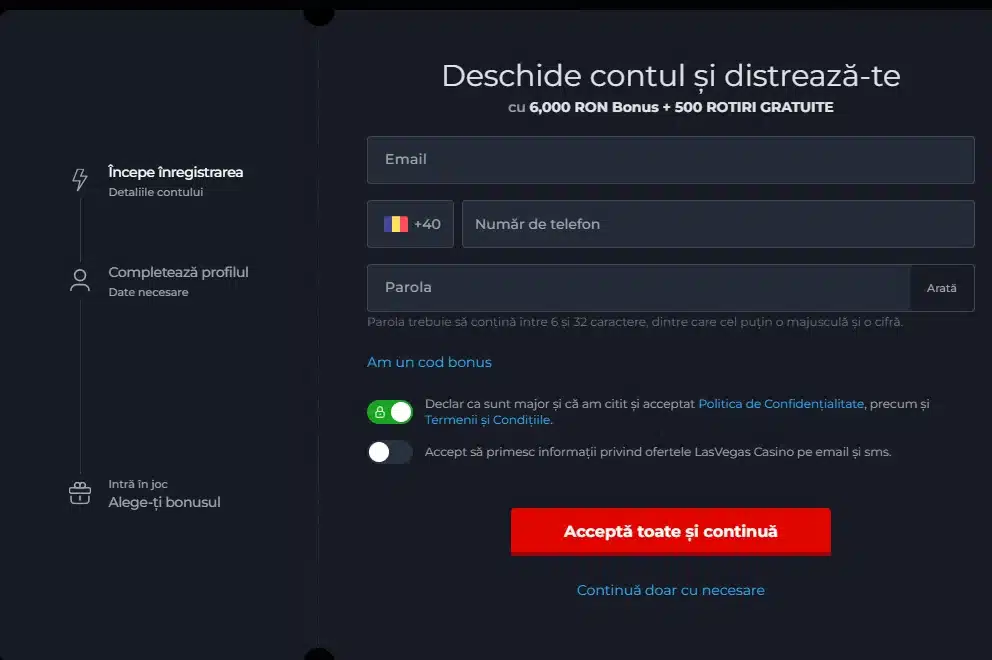Open the Politica de Confidențialitate link

pyautogui.click(x=780, y=404)
